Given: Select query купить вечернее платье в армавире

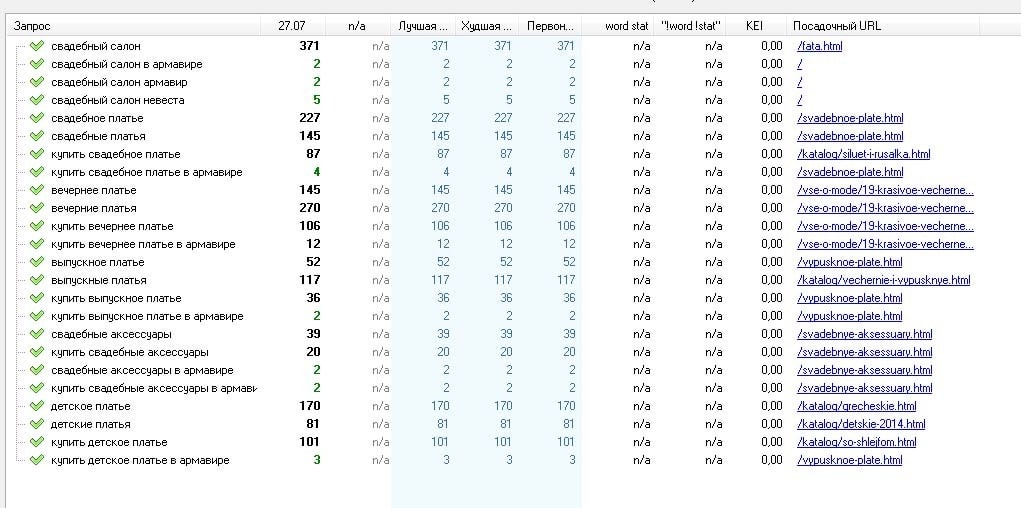Looking at the screenshot, I should (143, 244).
